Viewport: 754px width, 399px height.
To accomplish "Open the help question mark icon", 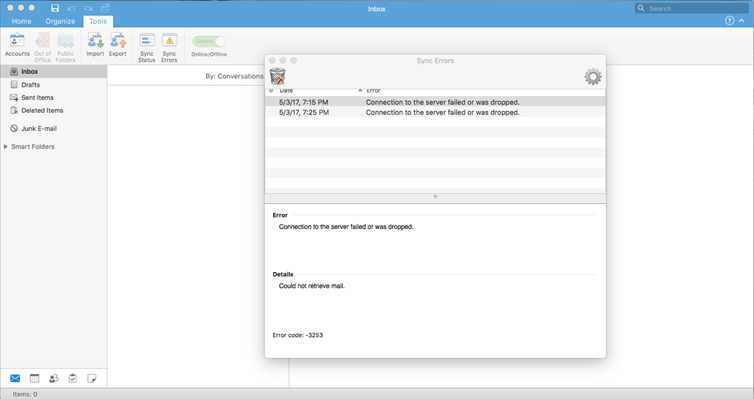I will [x=729, y=21].
